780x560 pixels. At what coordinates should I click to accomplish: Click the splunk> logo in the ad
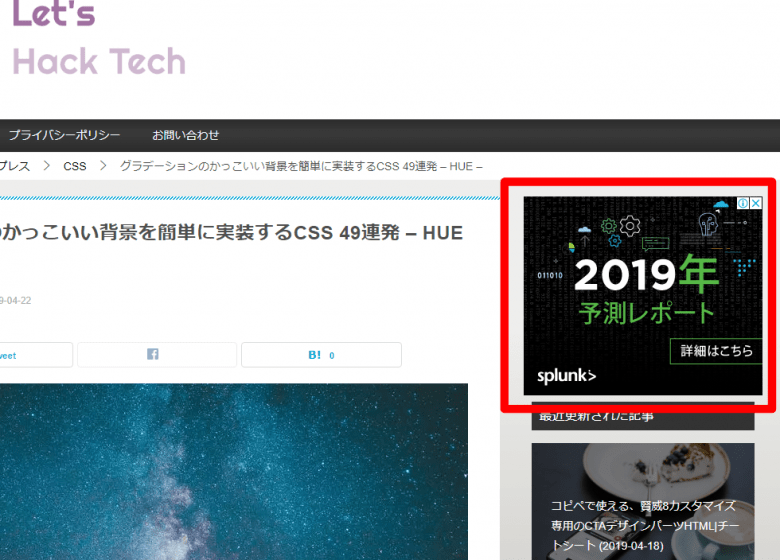pos(567,376)
